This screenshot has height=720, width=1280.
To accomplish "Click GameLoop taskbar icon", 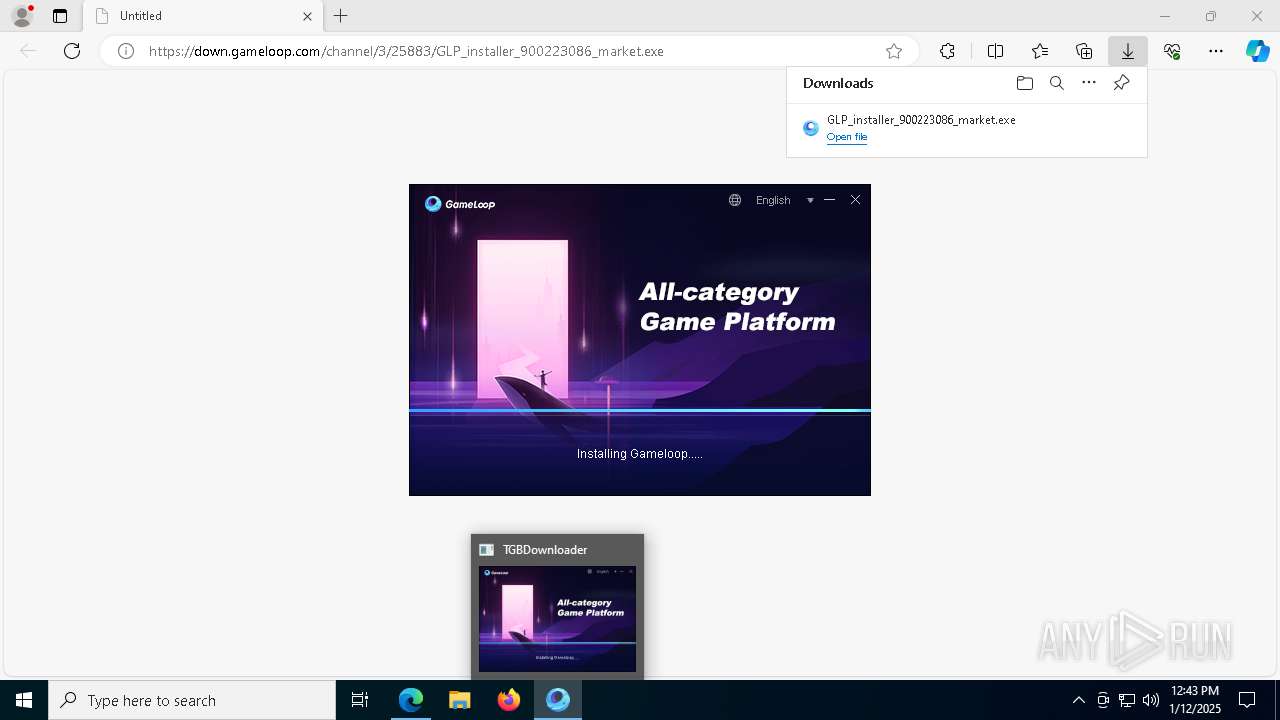I will tap(558, 700).
